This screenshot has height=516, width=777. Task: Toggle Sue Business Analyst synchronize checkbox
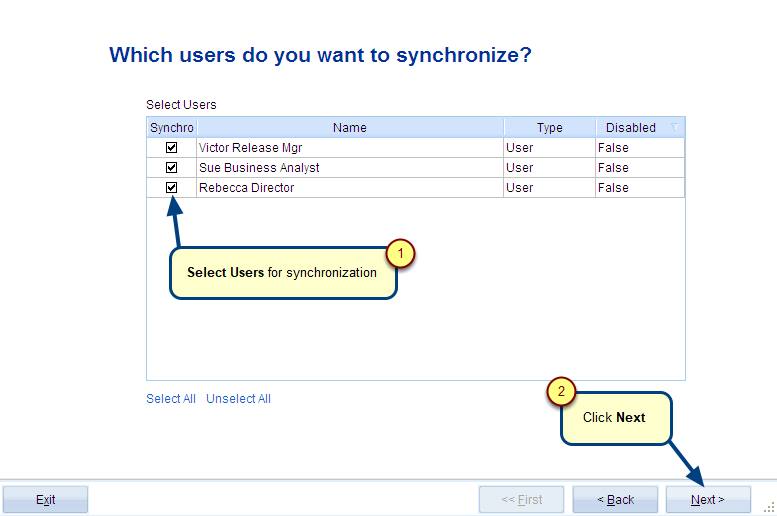point(171,168)
